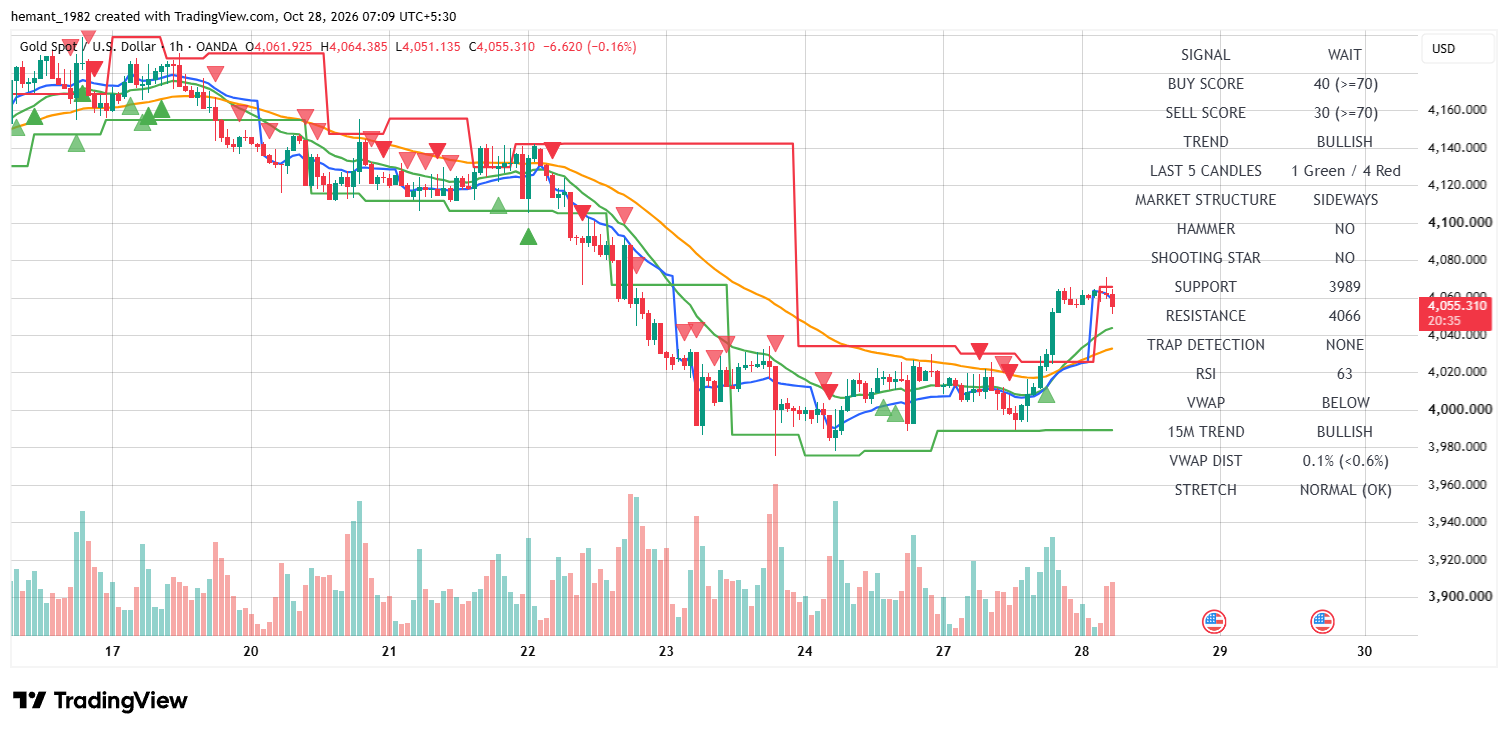1508x733 pixels.
Task: Click the BUY SCORE label
Action: pos(1206,84)
